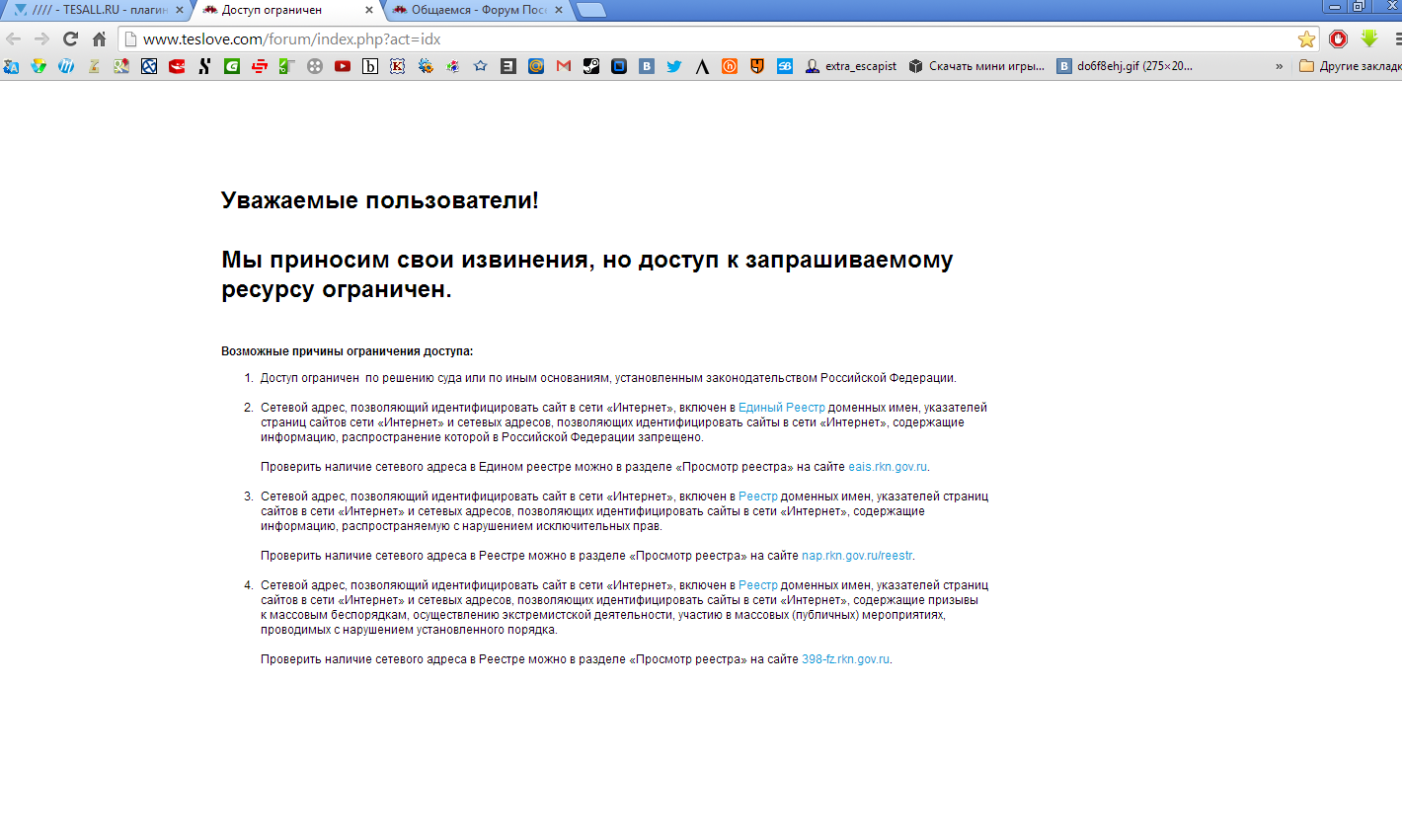Open the Adblock red stop-sign extension
1402x840 pixels.
pyautogui.click(x=1339, y=38)
